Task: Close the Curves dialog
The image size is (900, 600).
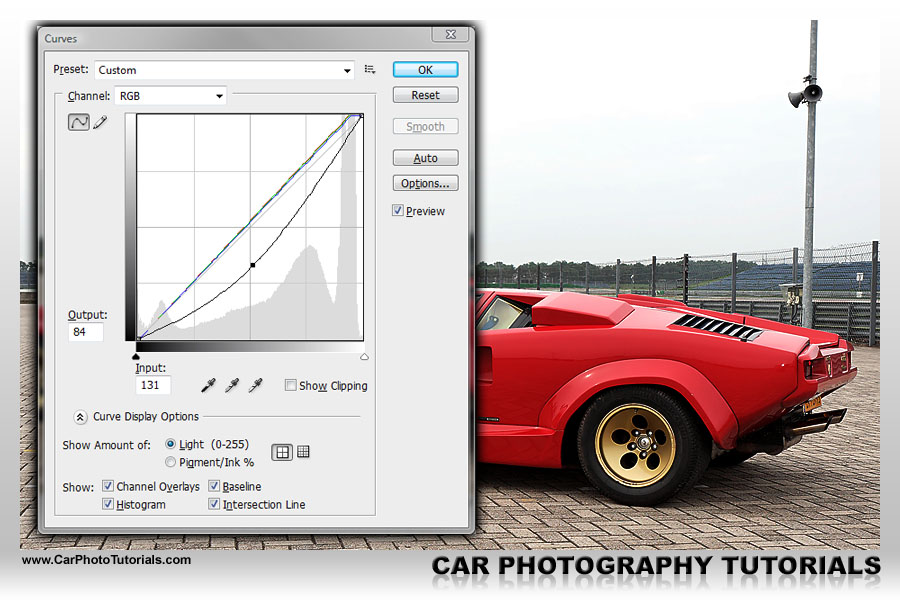Action: coord(451,34)
